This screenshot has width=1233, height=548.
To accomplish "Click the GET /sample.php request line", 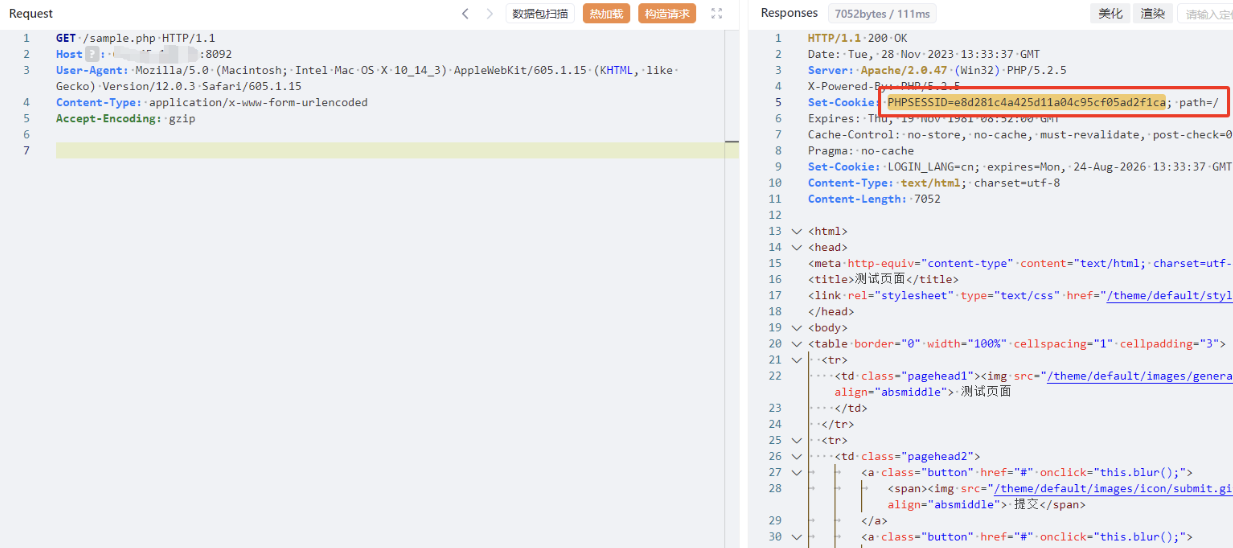I will (135, 38).
